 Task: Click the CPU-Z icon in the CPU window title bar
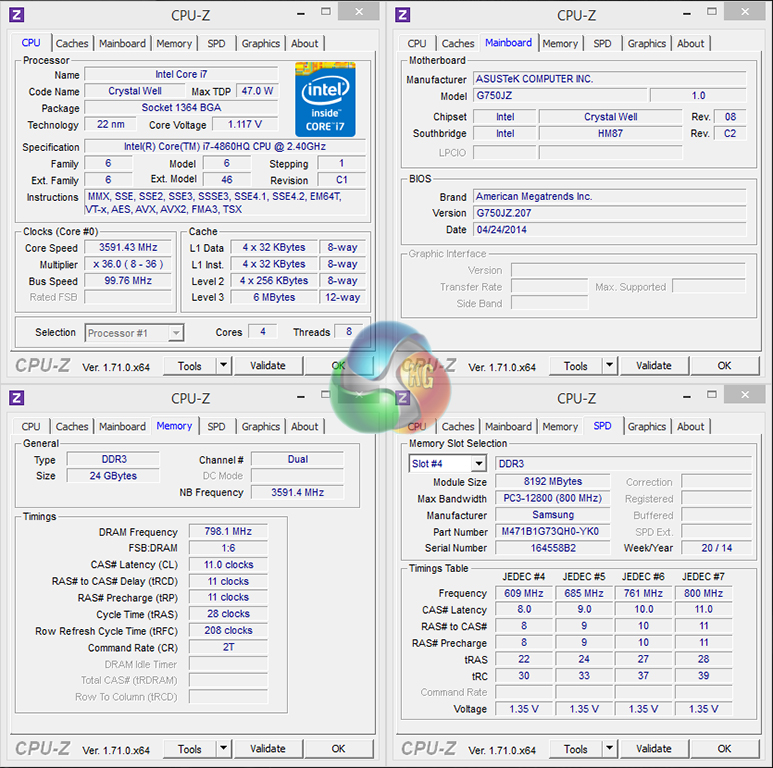click(17, 14)
